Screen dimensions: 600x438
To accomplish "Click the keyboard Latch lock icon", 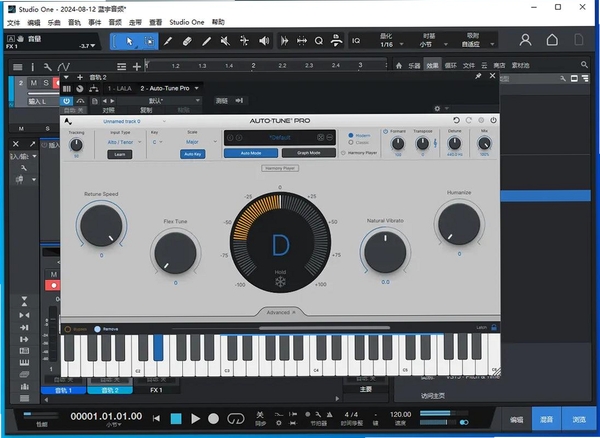I will click(x=494, y=327).
